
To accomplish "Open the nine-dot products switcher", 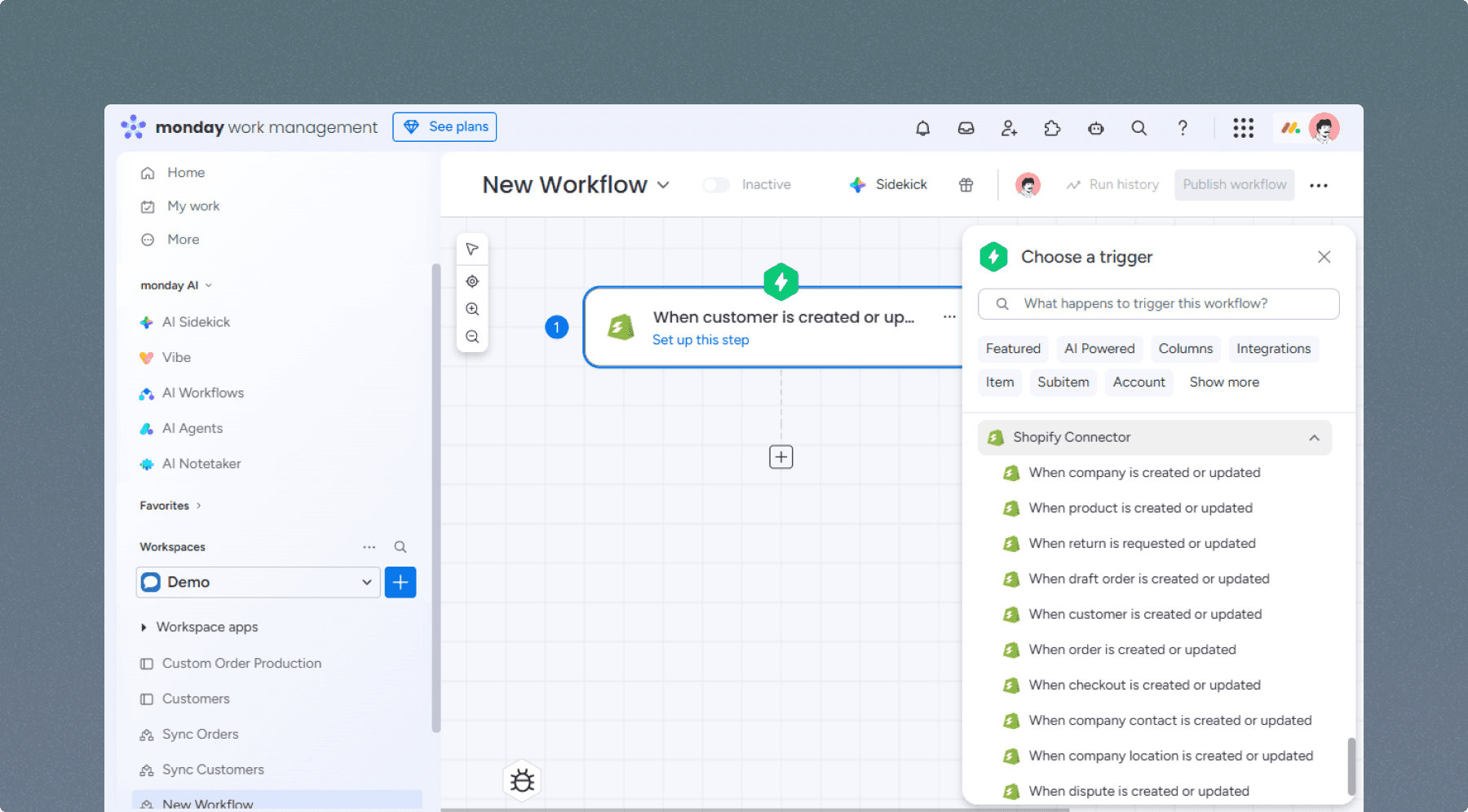I will (x=1243, y=128).
